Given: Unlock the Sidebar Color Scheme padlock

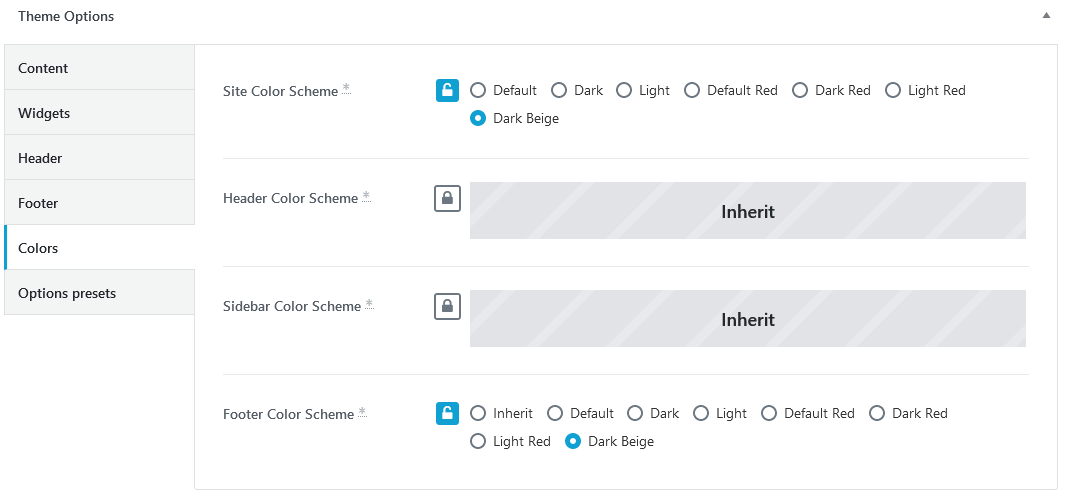Looking at the screenshot, I should point(448,306).
